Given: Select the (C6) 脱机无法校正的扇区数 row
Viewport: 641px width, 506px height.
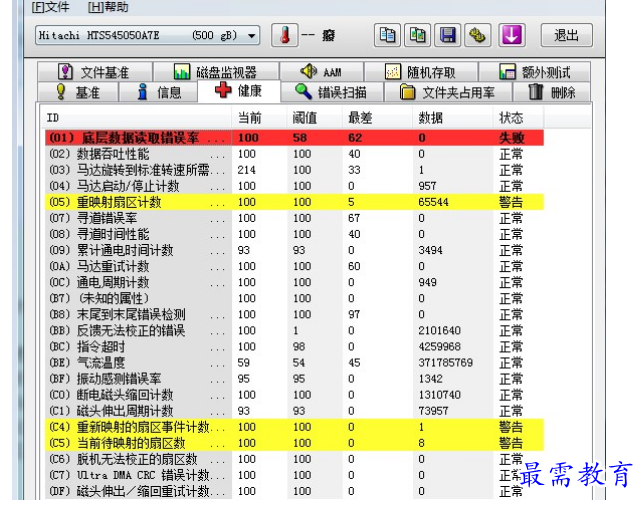Looking at the screenshot, I should coord(294,459).
